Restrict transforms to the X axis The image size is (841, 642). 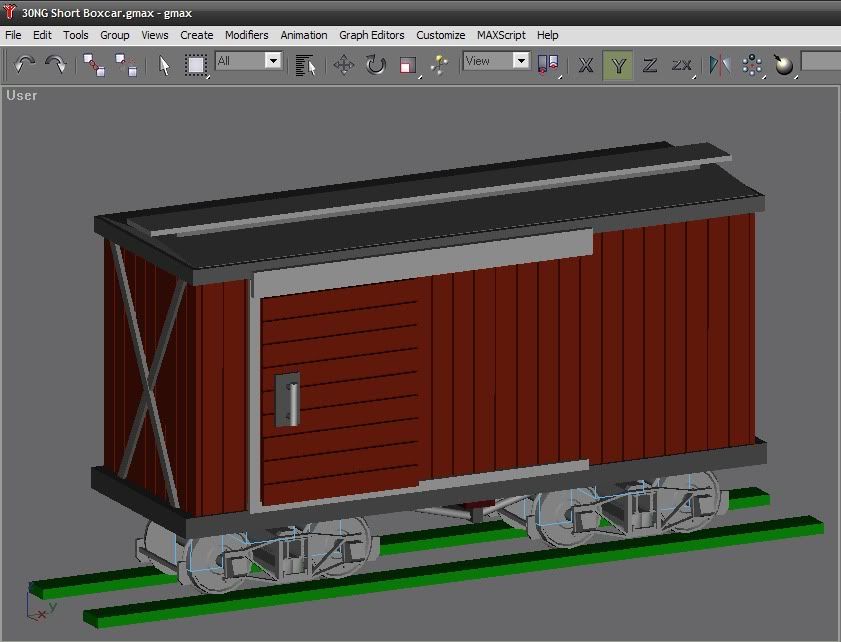(586, 65)
